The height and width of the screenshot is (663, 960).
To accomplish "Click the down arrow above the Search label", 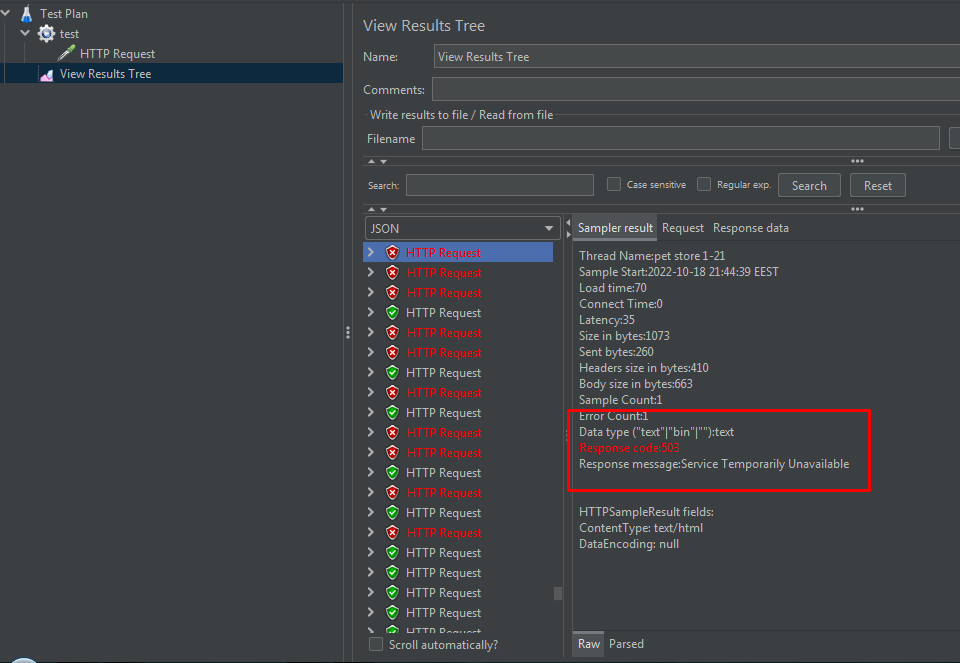I will click(x=383, y=162).
